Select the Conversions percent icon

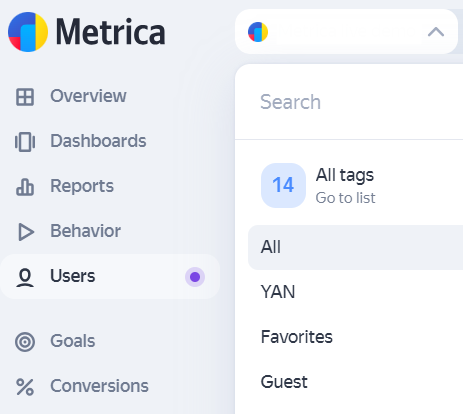point(25,387)
